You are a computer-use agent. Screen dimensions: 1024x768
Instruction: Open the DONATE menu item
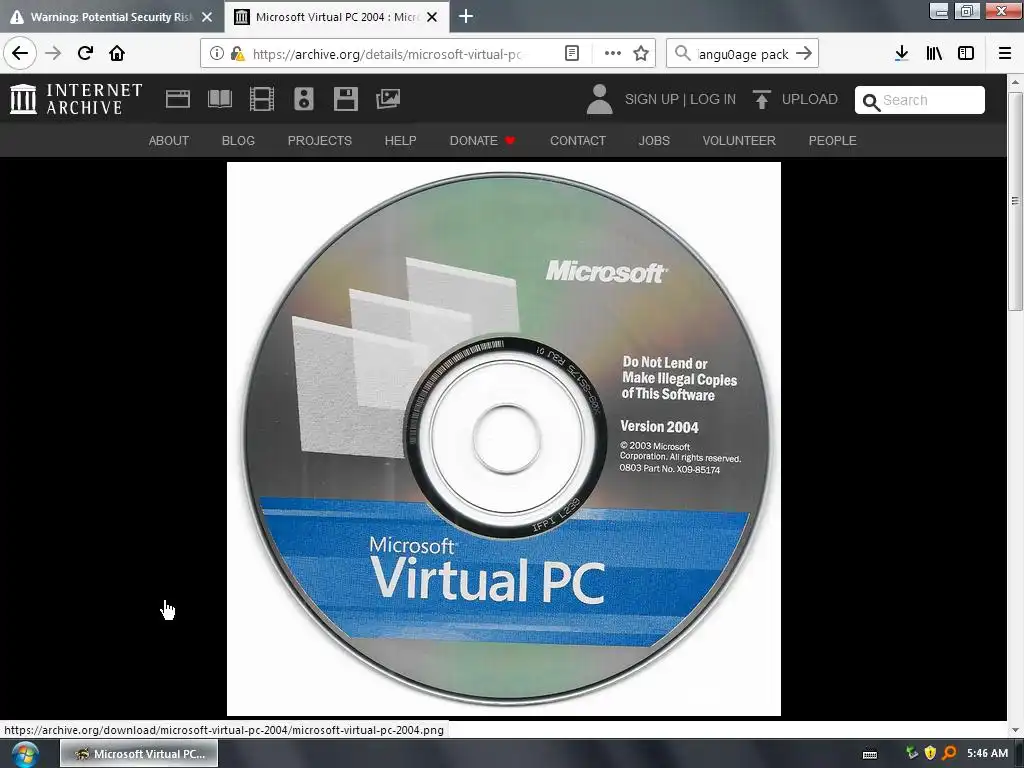[x=482, y=140]
